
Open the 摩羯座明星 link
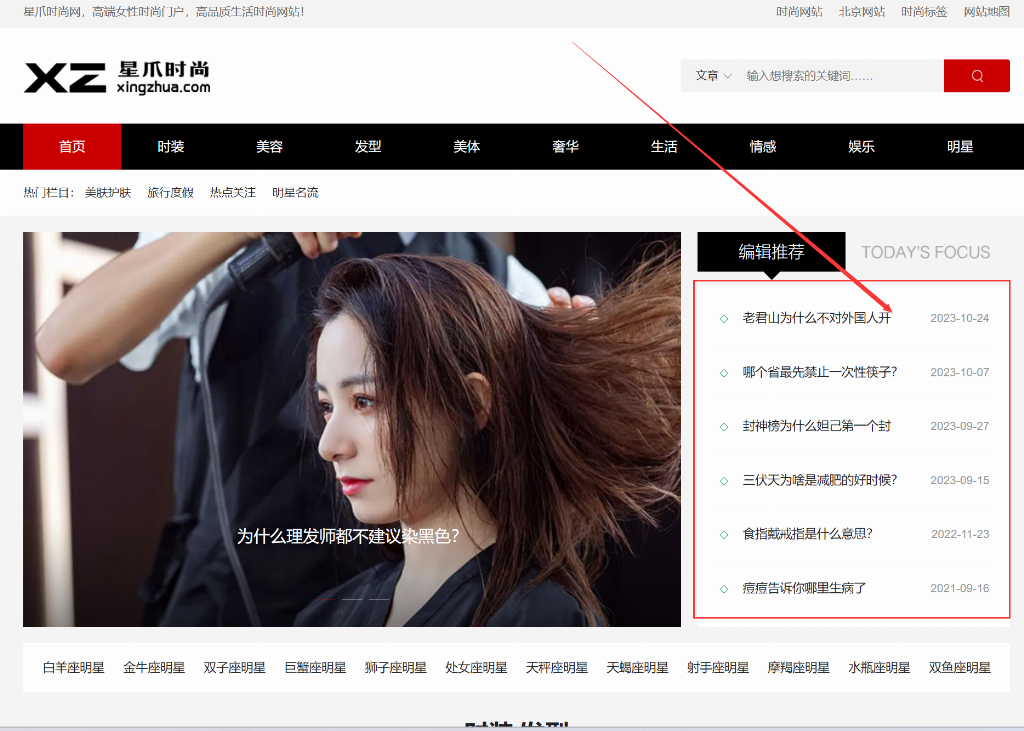pos(799,668)
